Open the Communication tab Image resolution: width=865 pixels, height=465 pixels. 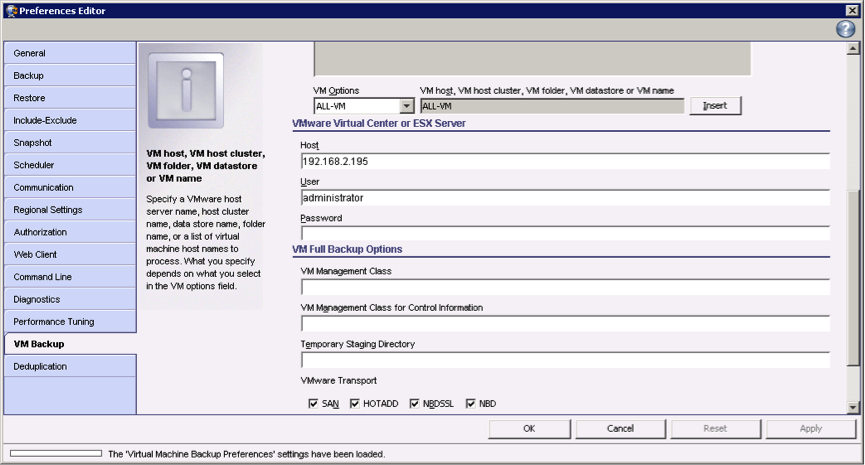(x=70, y=188)
